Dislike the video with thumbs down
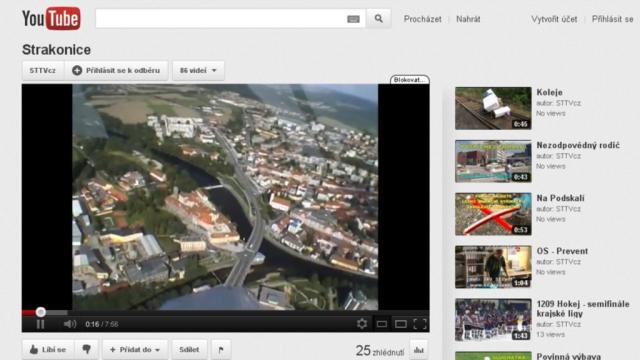The height and width of the screenshot is (360, 640). pos(87,349)
